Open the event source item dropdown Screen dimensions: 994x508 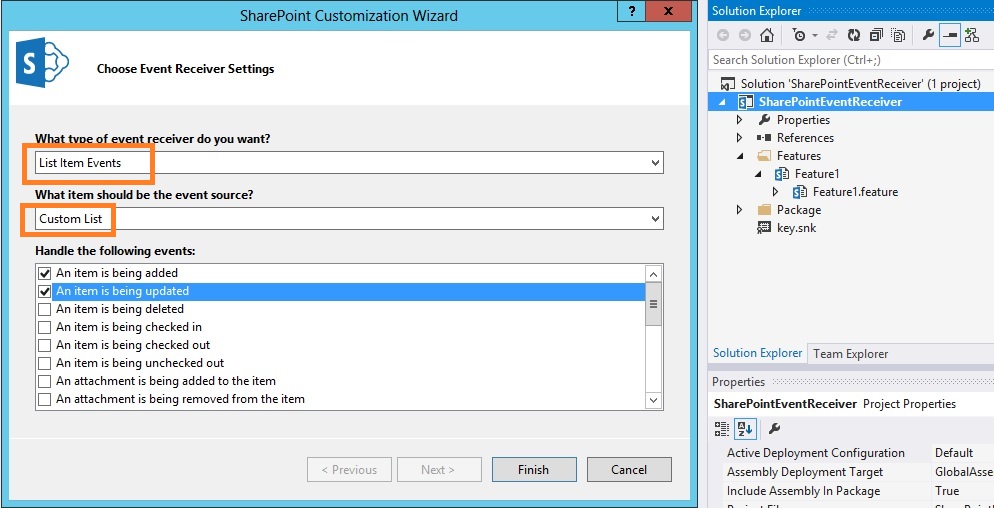tap(655, 219)
